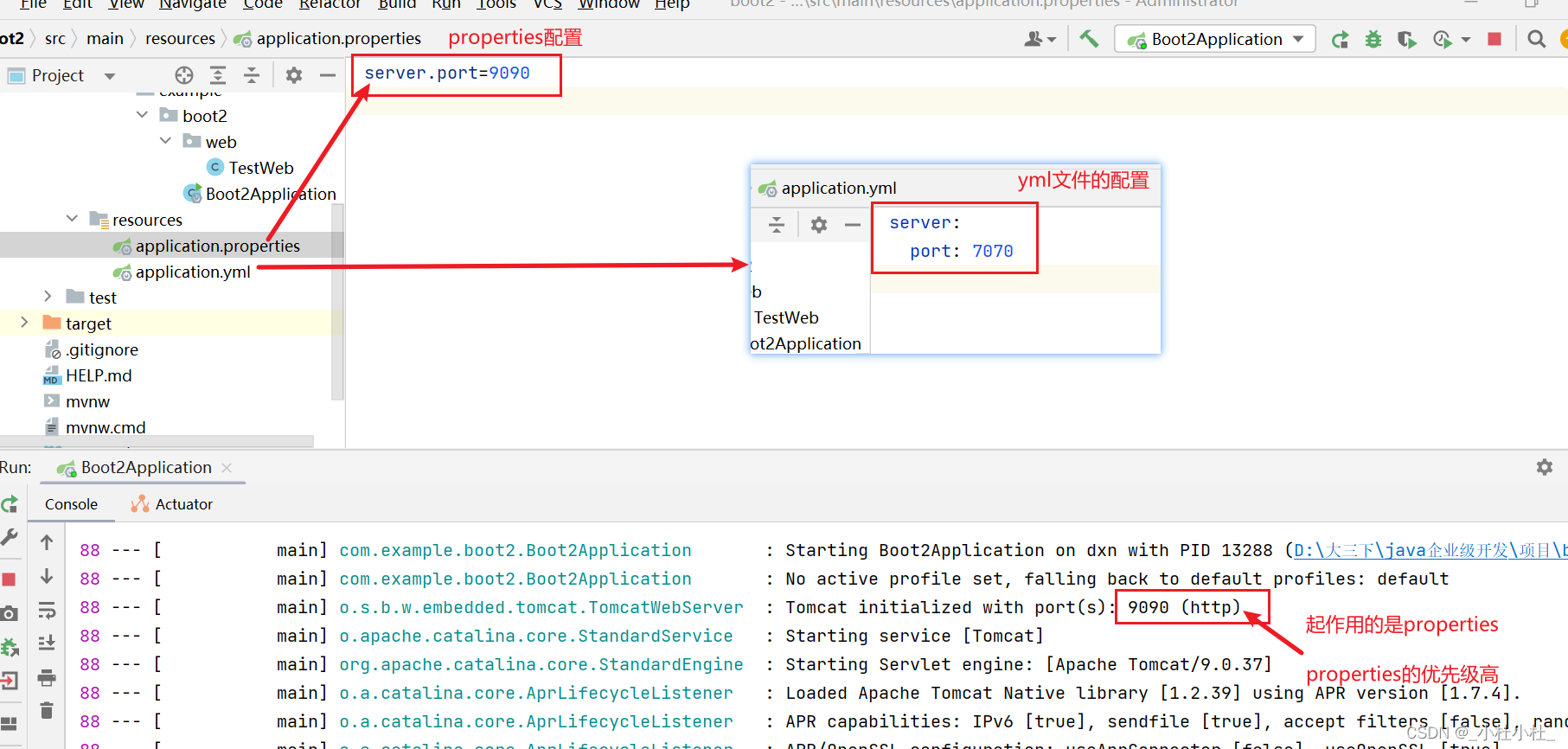
Task: Select mvnw.cmd file in tree
Action: point(95,427)
